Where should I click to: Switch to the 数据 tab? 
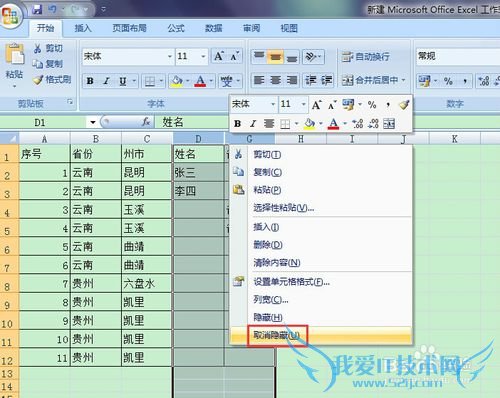click(x=214, y=28)
